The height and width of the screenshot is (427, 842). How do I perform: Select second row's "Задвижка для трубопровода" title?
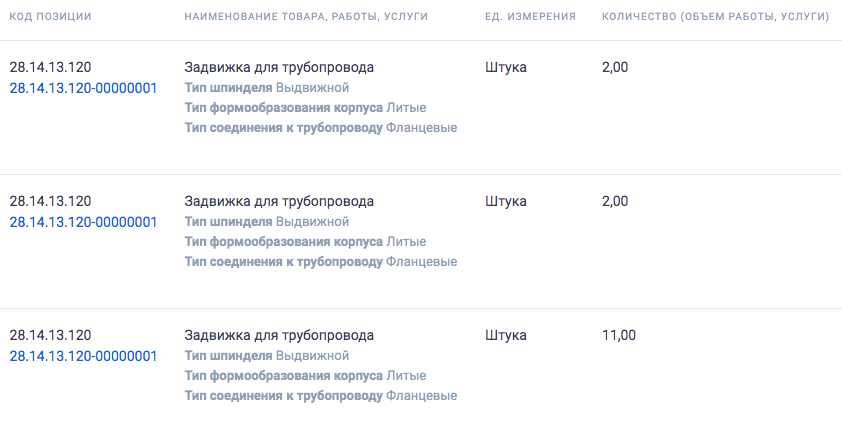[x=279, y=201]
